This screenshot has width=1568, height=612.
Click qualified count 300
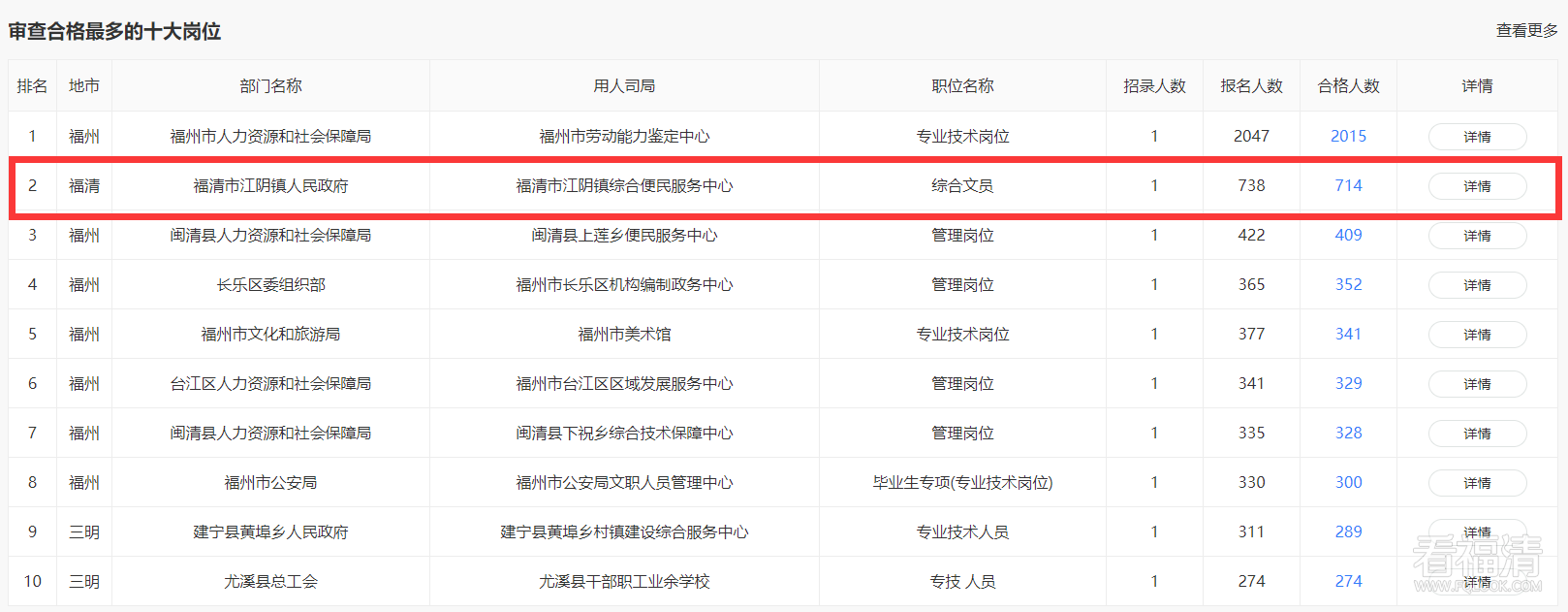(x=1348, y=482)
